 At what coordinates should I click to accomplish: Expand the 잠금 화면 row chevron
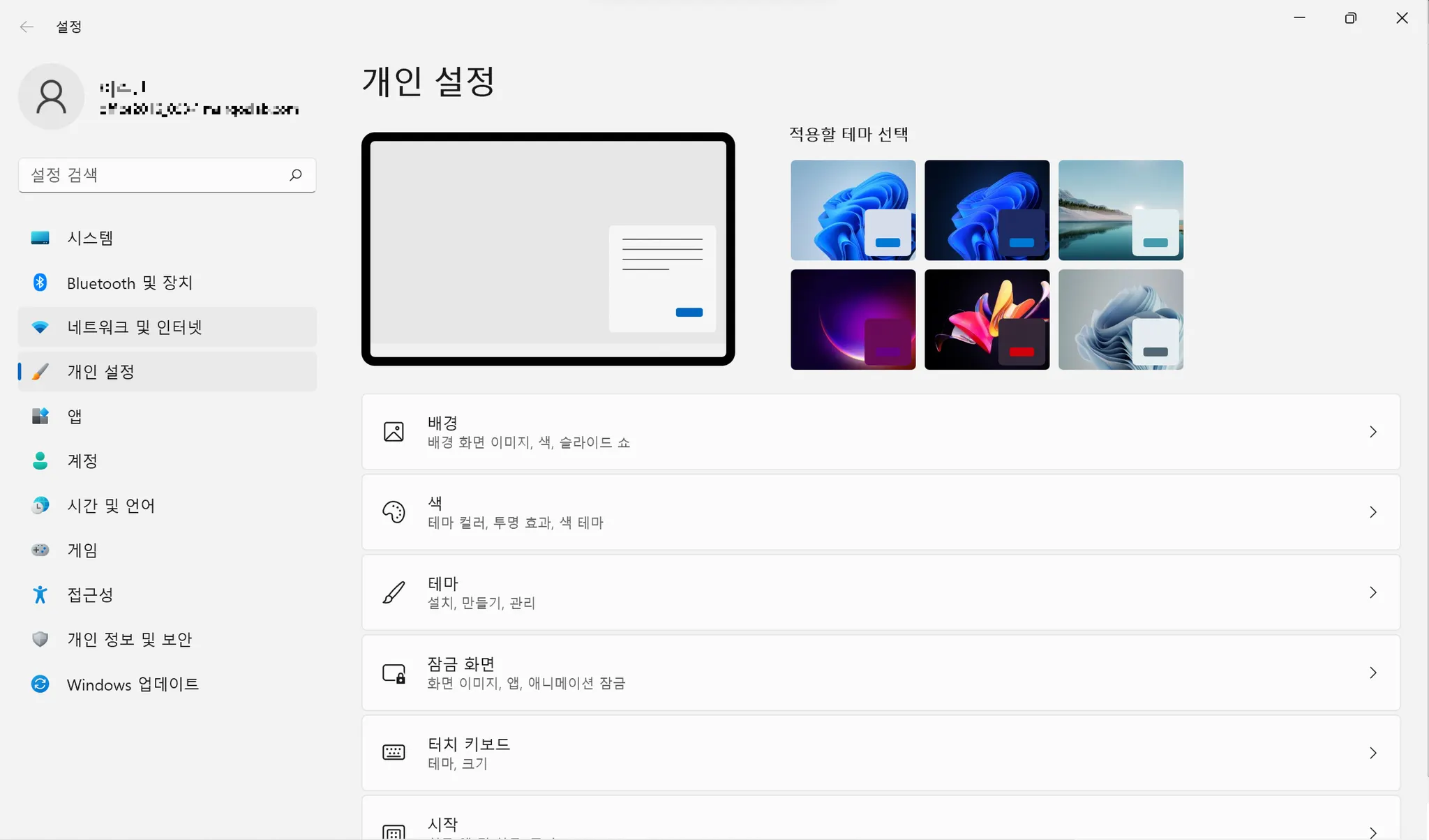pos(1372,673)
